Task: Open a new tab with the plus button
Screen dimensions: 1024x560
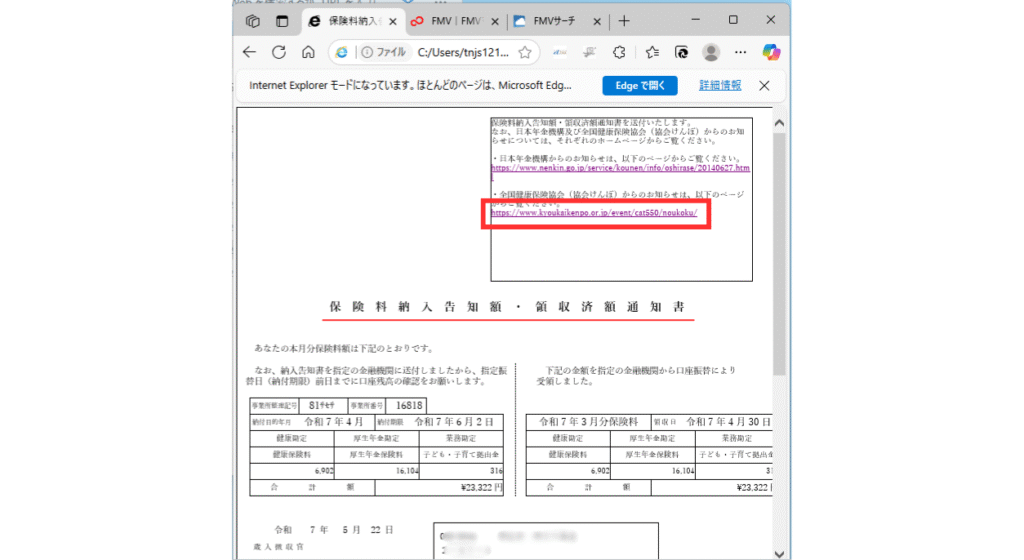Action: click(624, 22)
